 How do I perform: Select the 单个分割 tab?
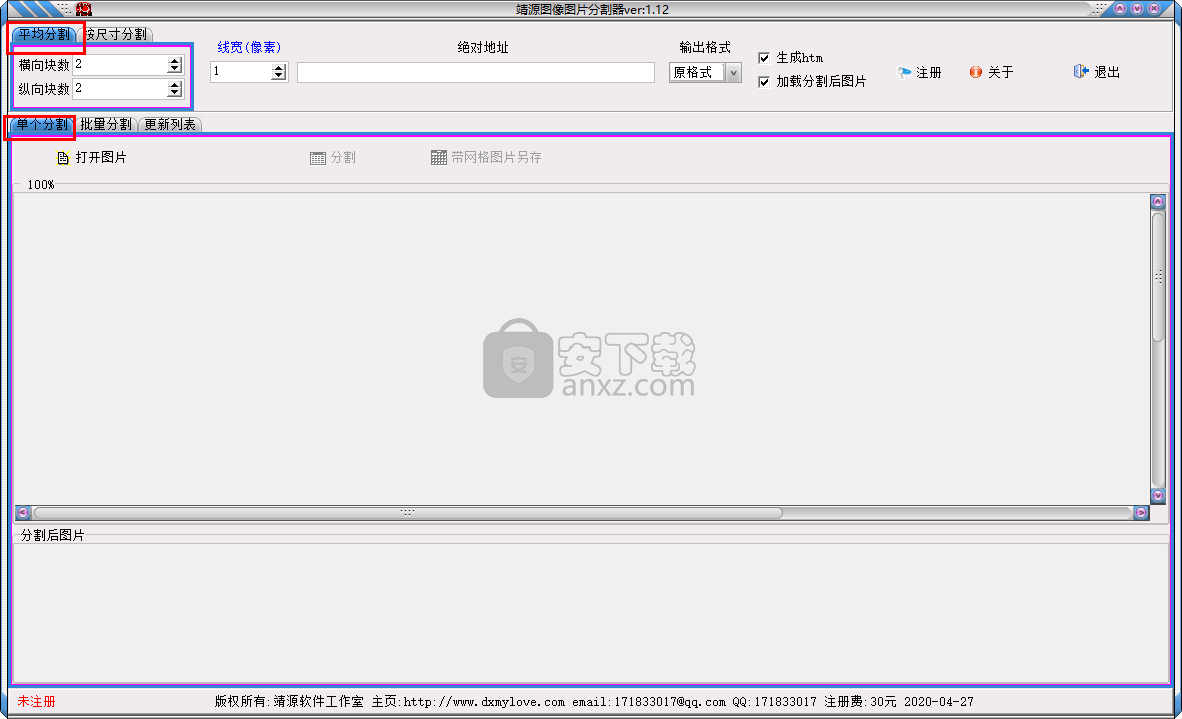click(41, 124)
